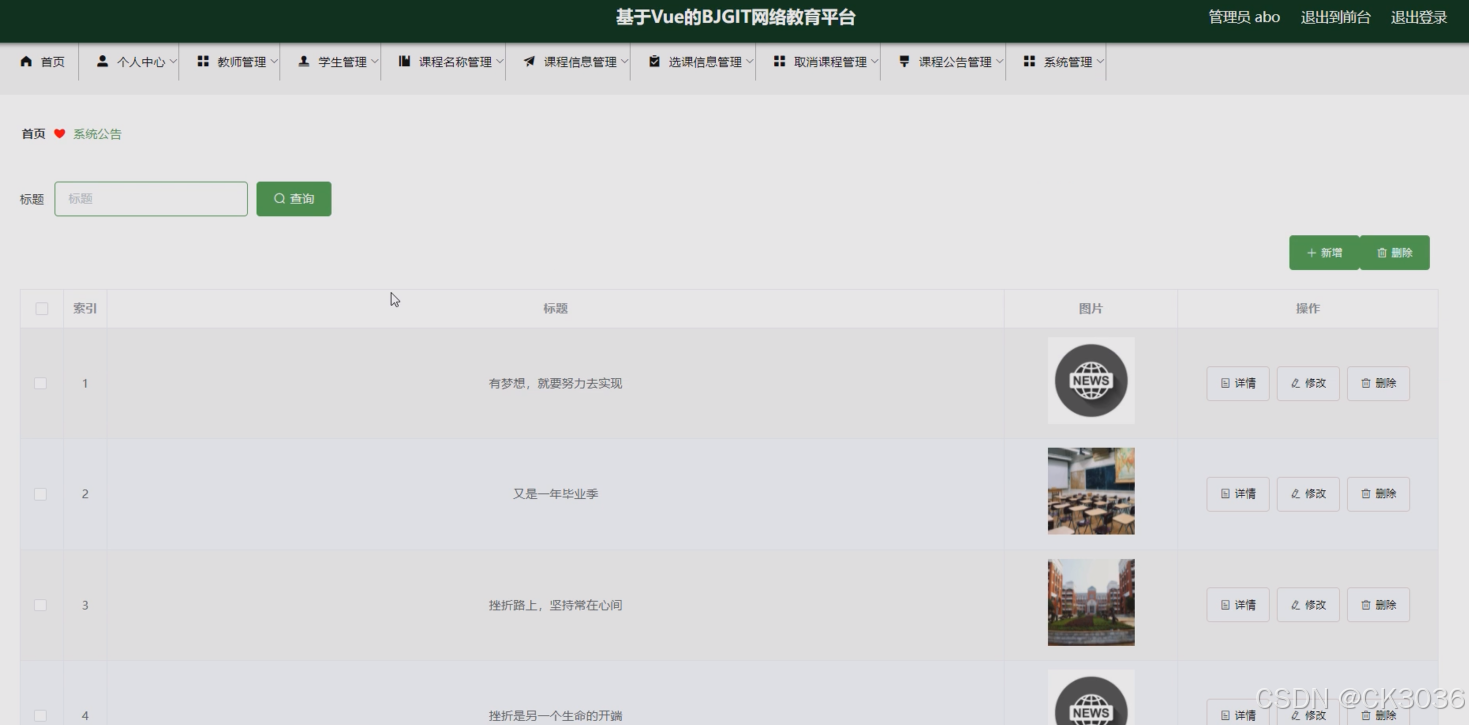Expand the 课程名称管理 dropdown arrow
This screenshot has width=1469, height=725.
(500, 61)
